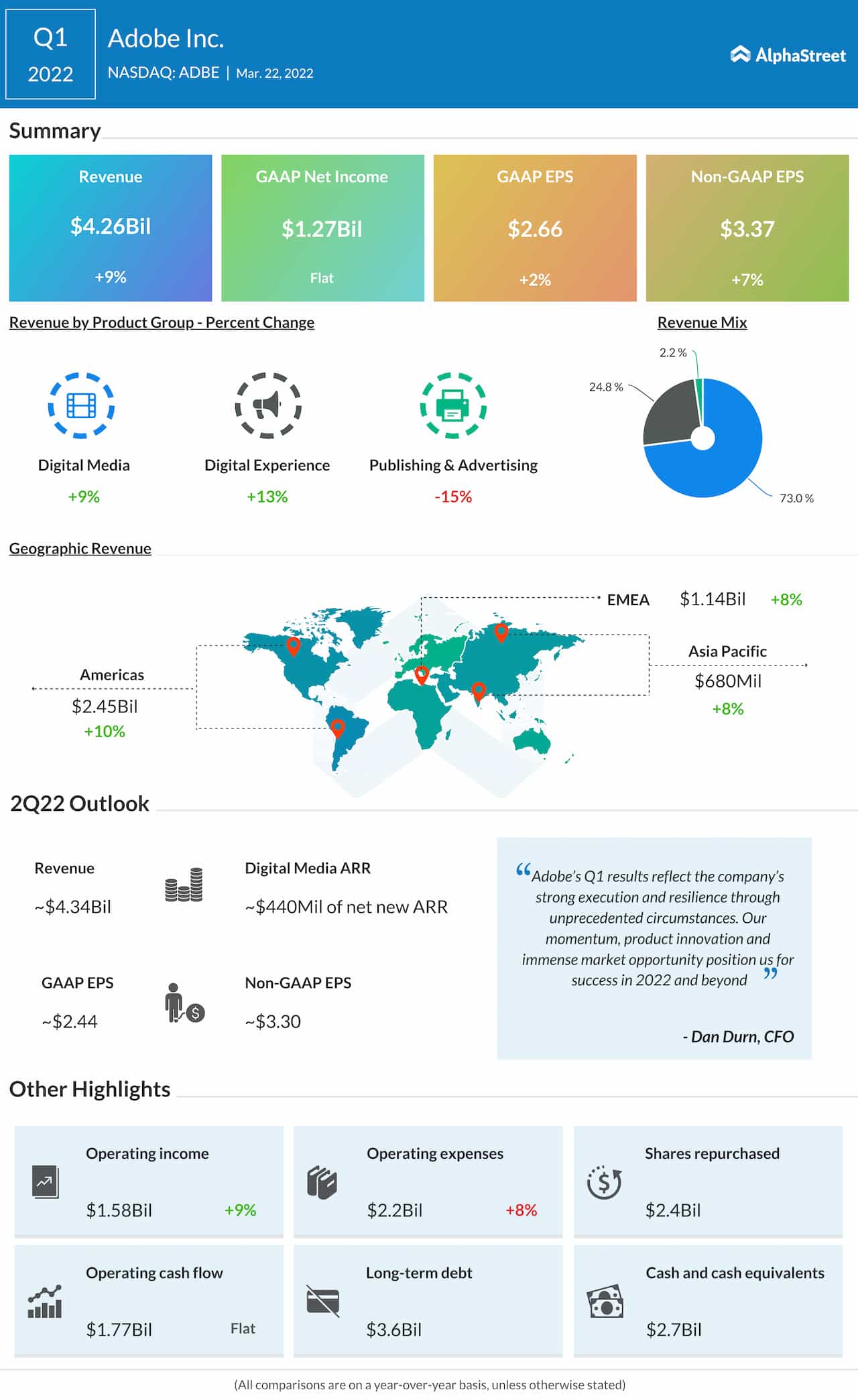Click the Digital Experience megaphone icon

[x=267, y=405]
